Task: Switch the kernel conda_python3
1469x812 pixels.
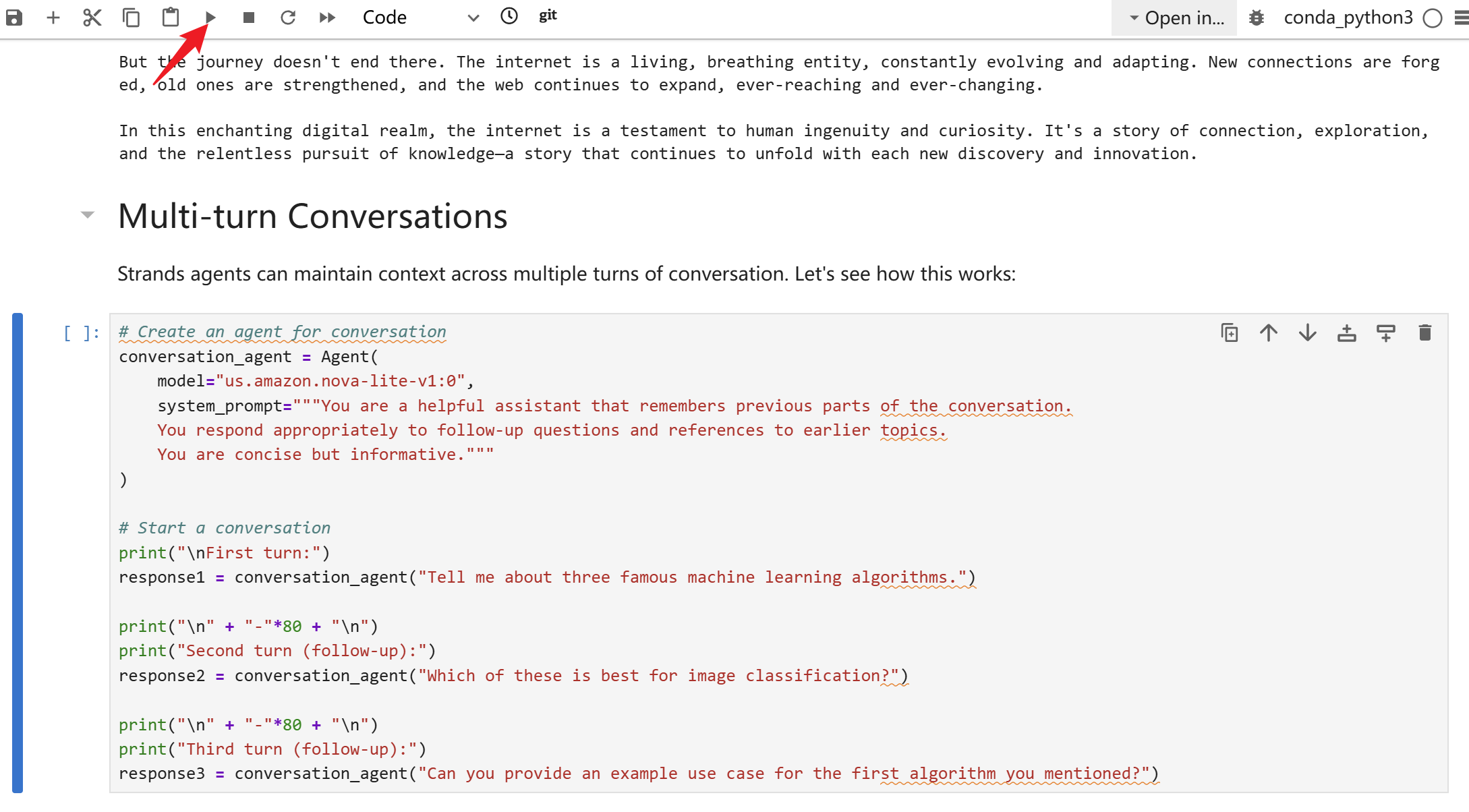Action: tap(1348, 18)
